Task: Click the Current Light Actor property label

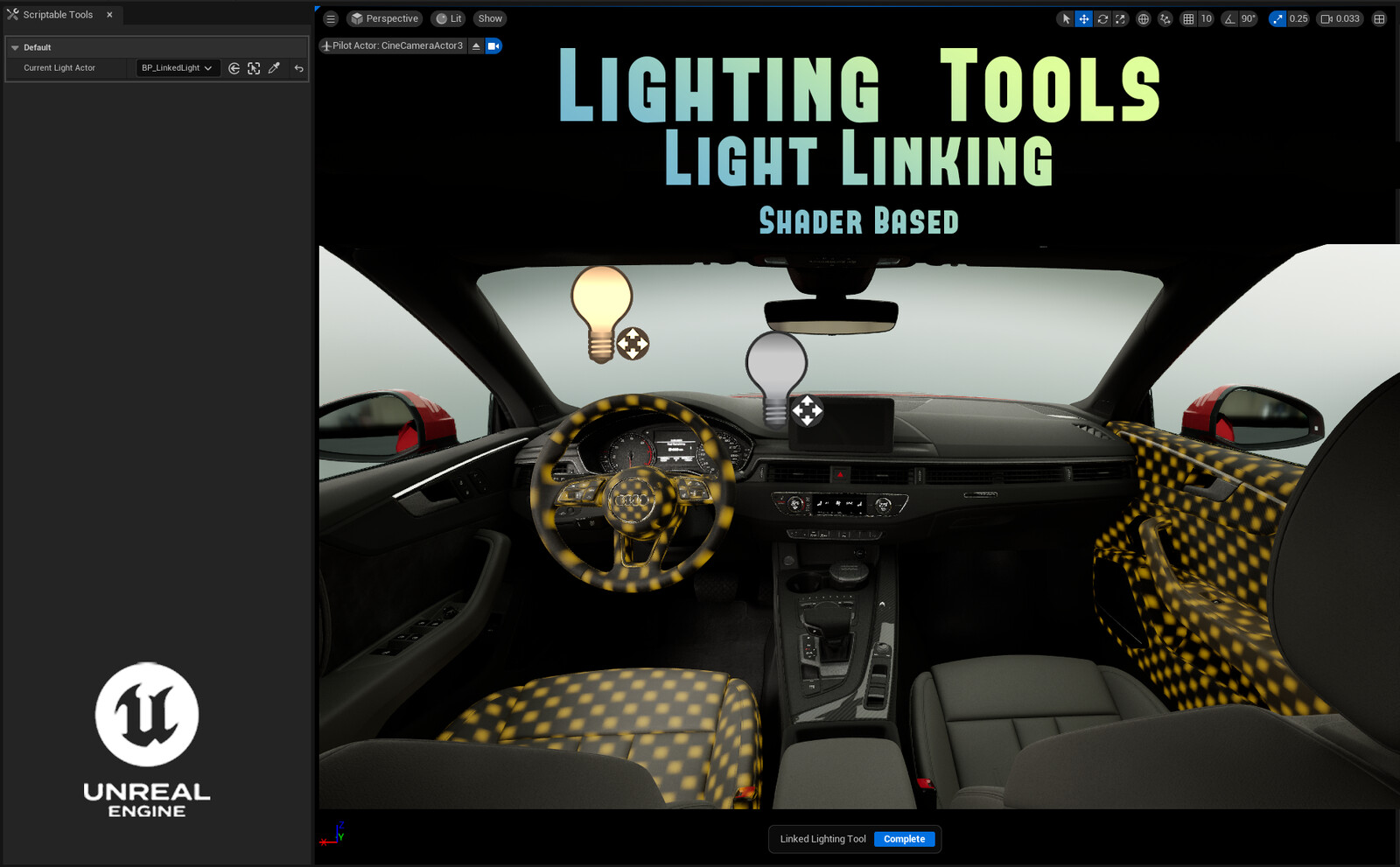Action: tap(59, 68)
